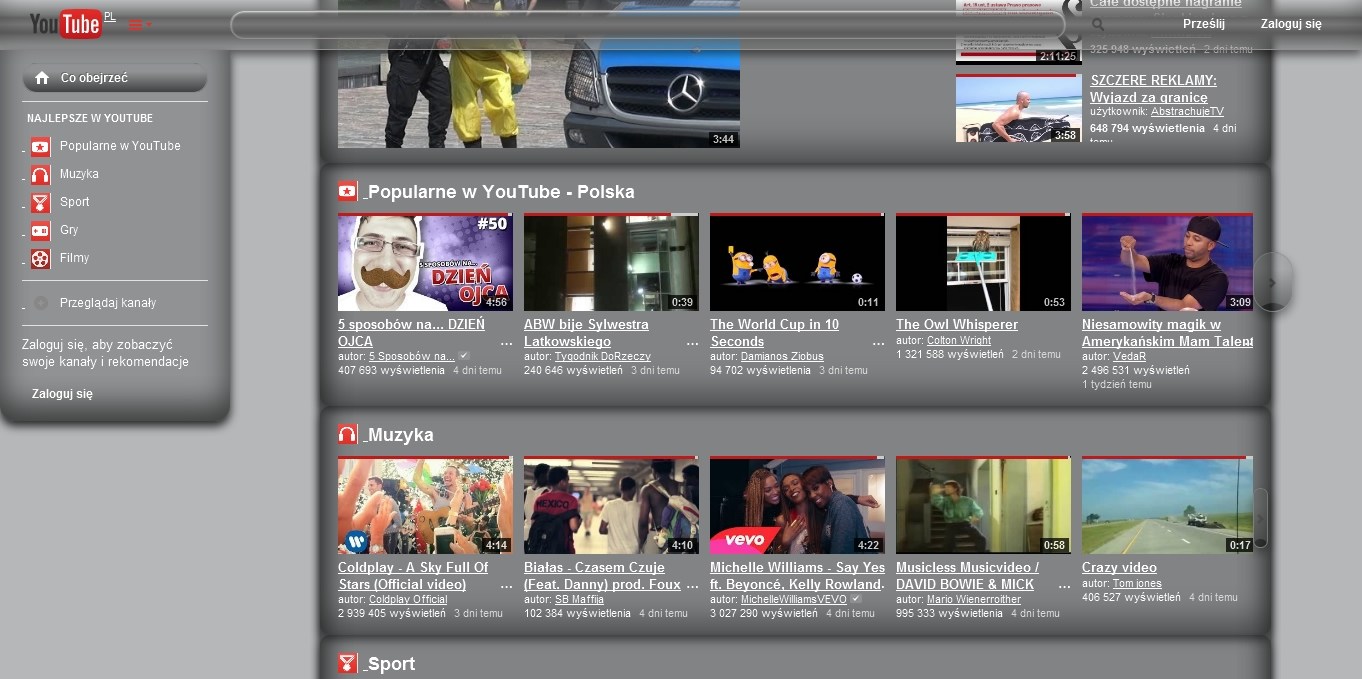Play the Coldplay A Sky Full Of Stars thumbnail
The width and height of the screenshot is (1362, 679).
425,506
